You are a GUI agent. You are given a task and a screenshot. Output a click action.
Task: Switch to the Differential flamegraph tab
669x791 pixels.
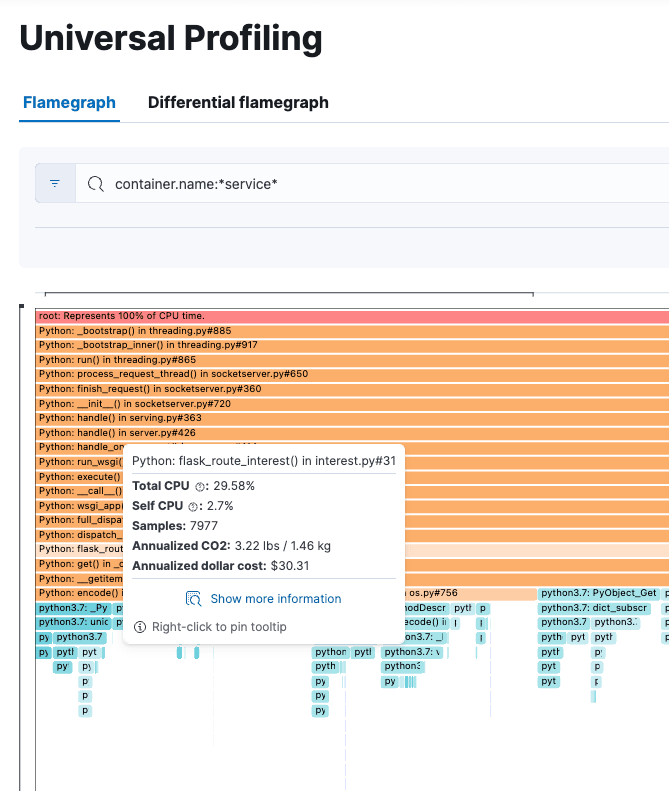point(238,102)
